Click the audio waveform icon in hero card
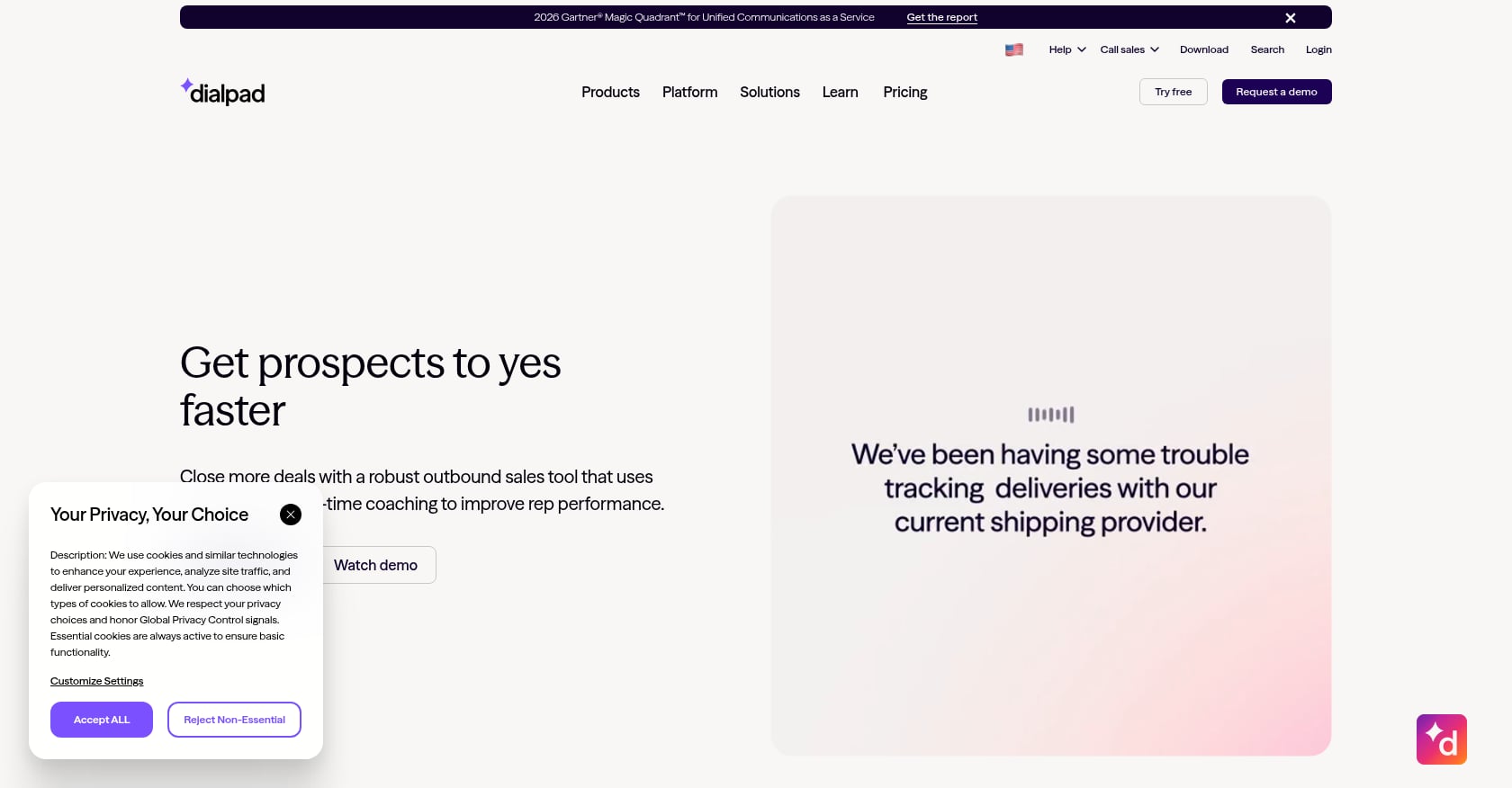 point(1051,415)
